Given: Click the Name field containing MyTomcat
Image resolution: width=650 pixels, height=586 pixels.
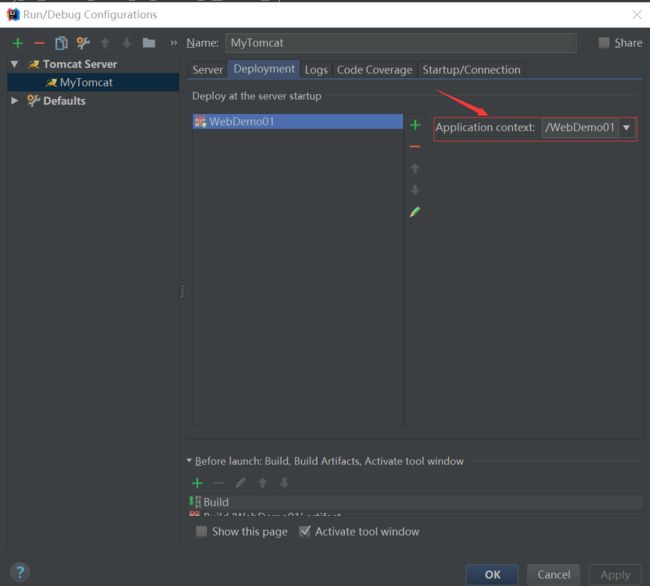Looking at the screenshot, I should tap(400, 43).
